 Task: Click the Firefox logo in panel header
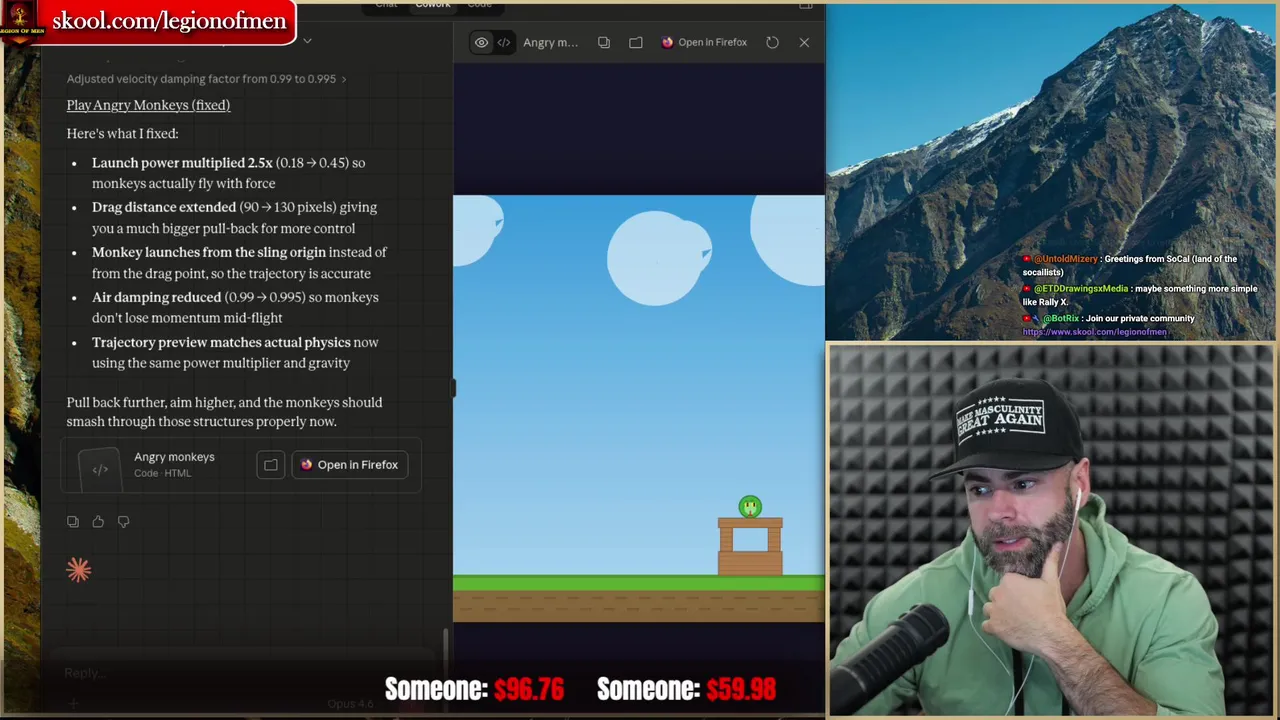[668, 42]
